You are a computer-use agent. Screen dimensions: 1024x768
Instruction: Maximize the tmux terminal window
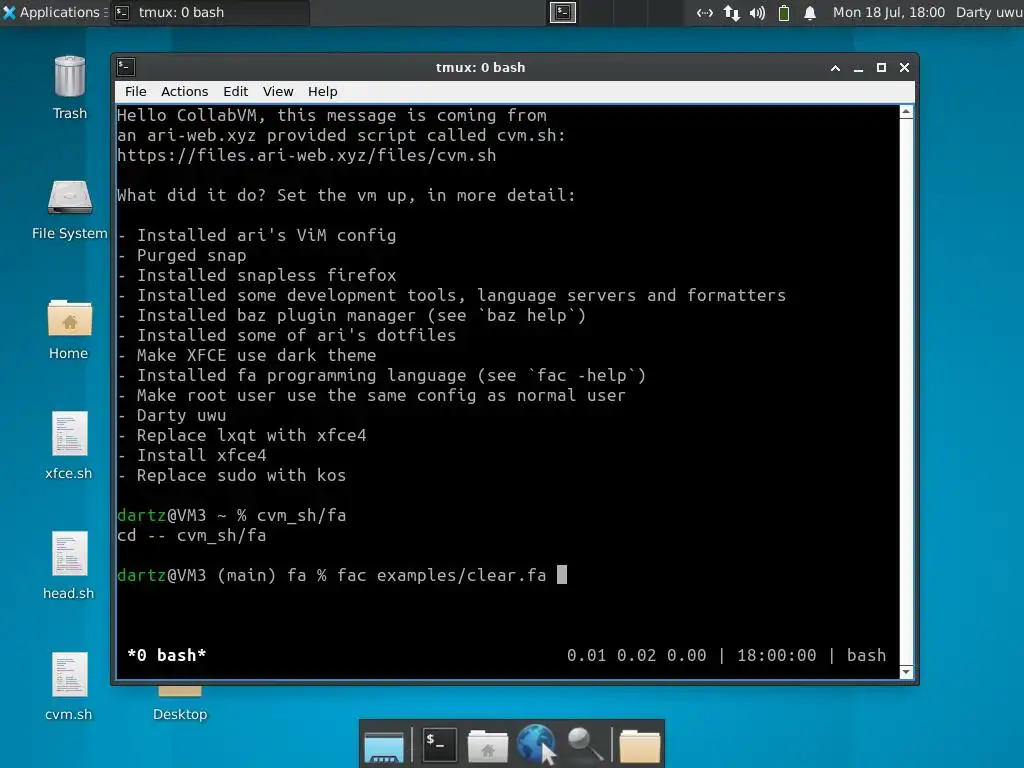coord(881,68)
